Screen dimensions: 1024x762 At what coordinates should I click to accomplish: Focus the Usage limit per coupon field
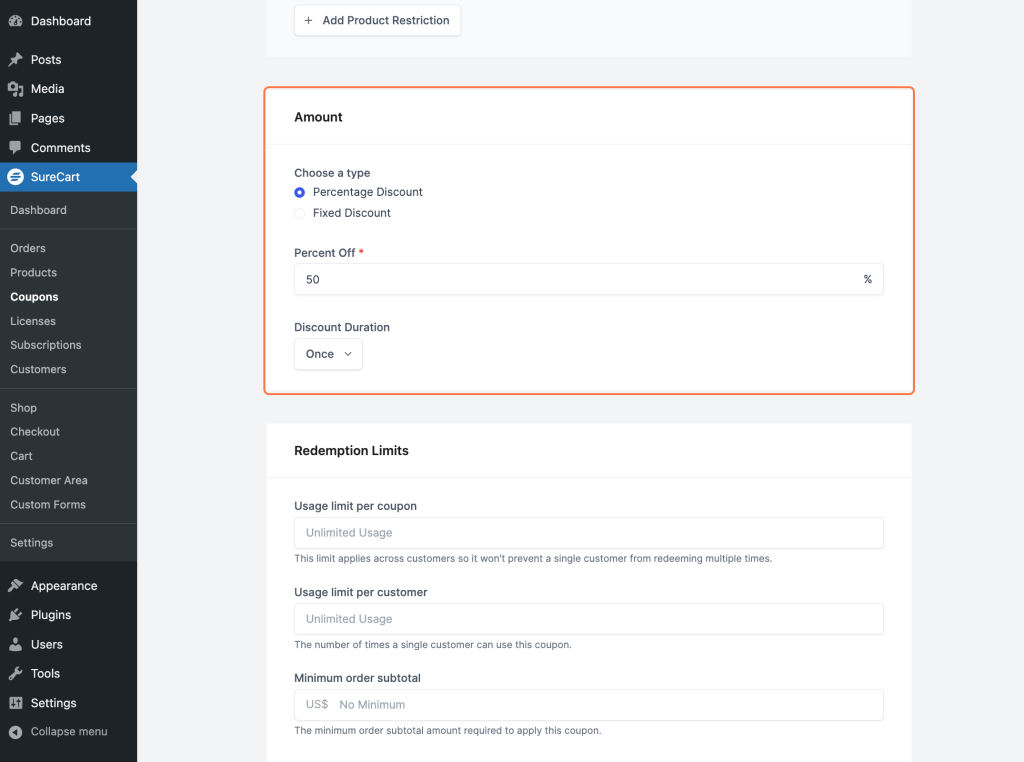[588, 533]
